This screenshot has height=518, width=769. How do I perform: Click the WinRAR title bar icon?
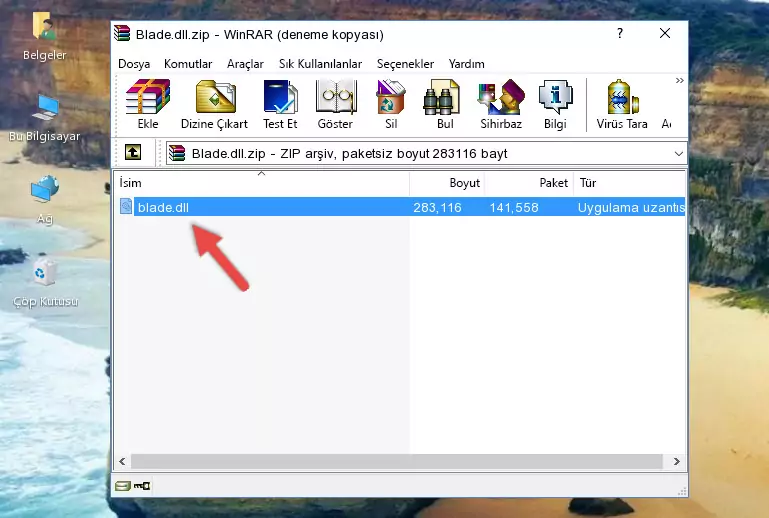(x=122, y=33)
